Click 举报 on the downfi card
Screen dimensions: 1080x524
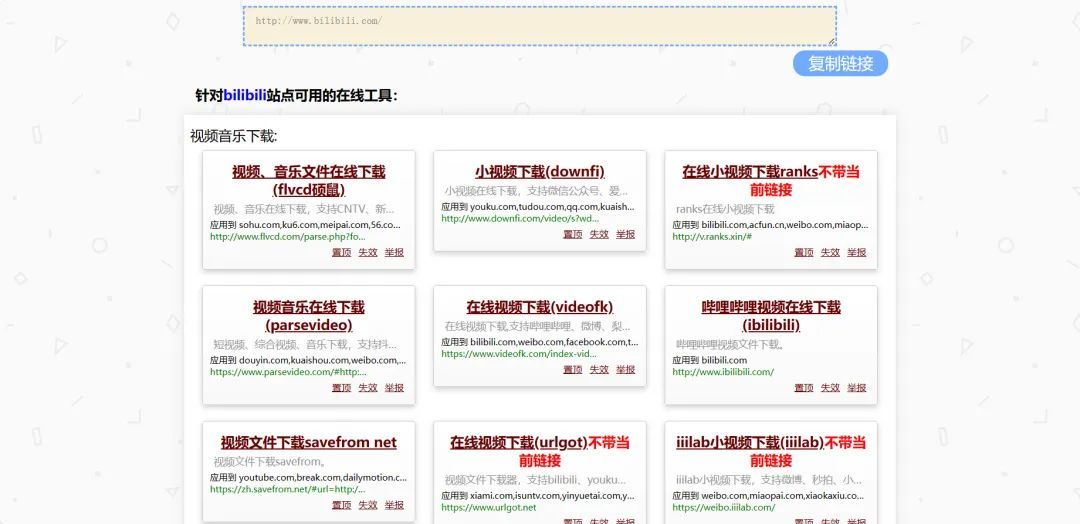[625, 234]
